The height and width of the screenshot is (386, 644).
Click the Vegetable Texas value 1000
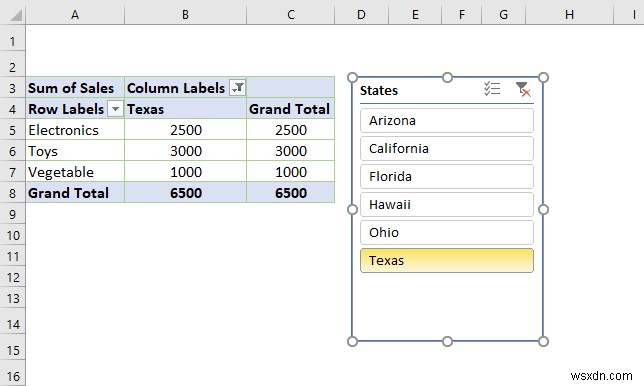point(185,172)
